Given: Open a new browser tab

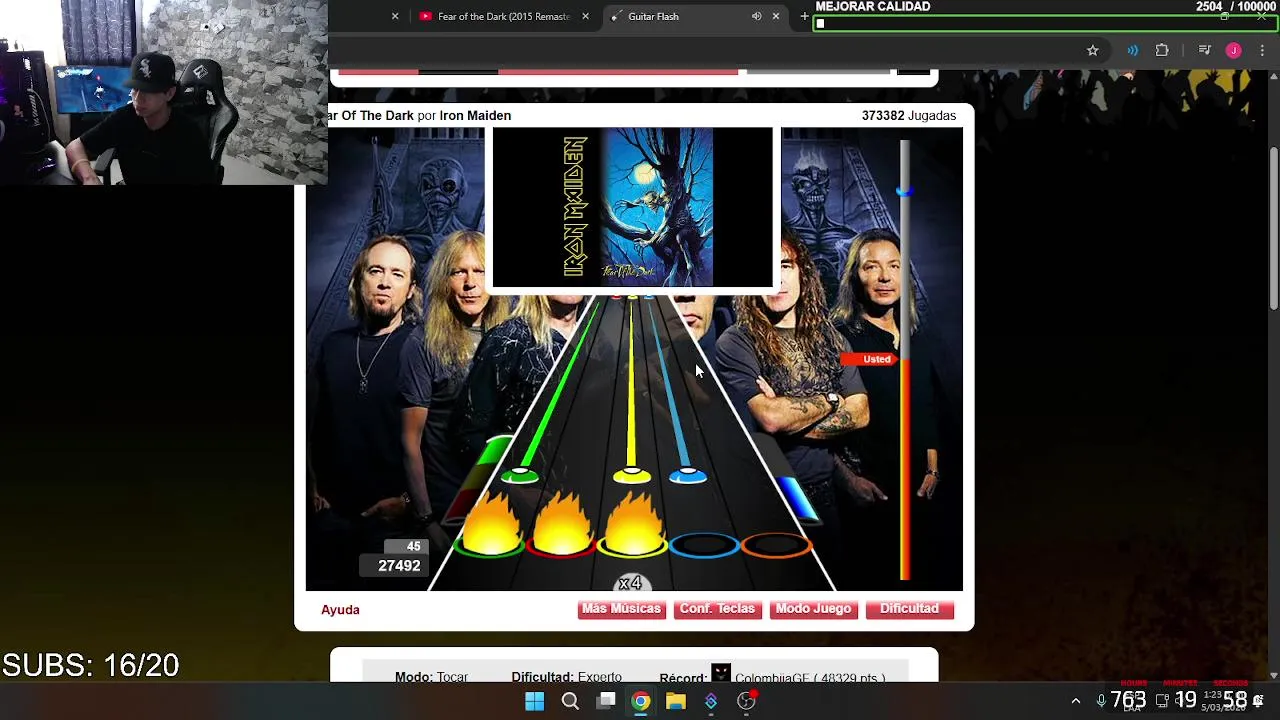Looking at the screenshot, I should pyautogui.click(x=804, y=16).
